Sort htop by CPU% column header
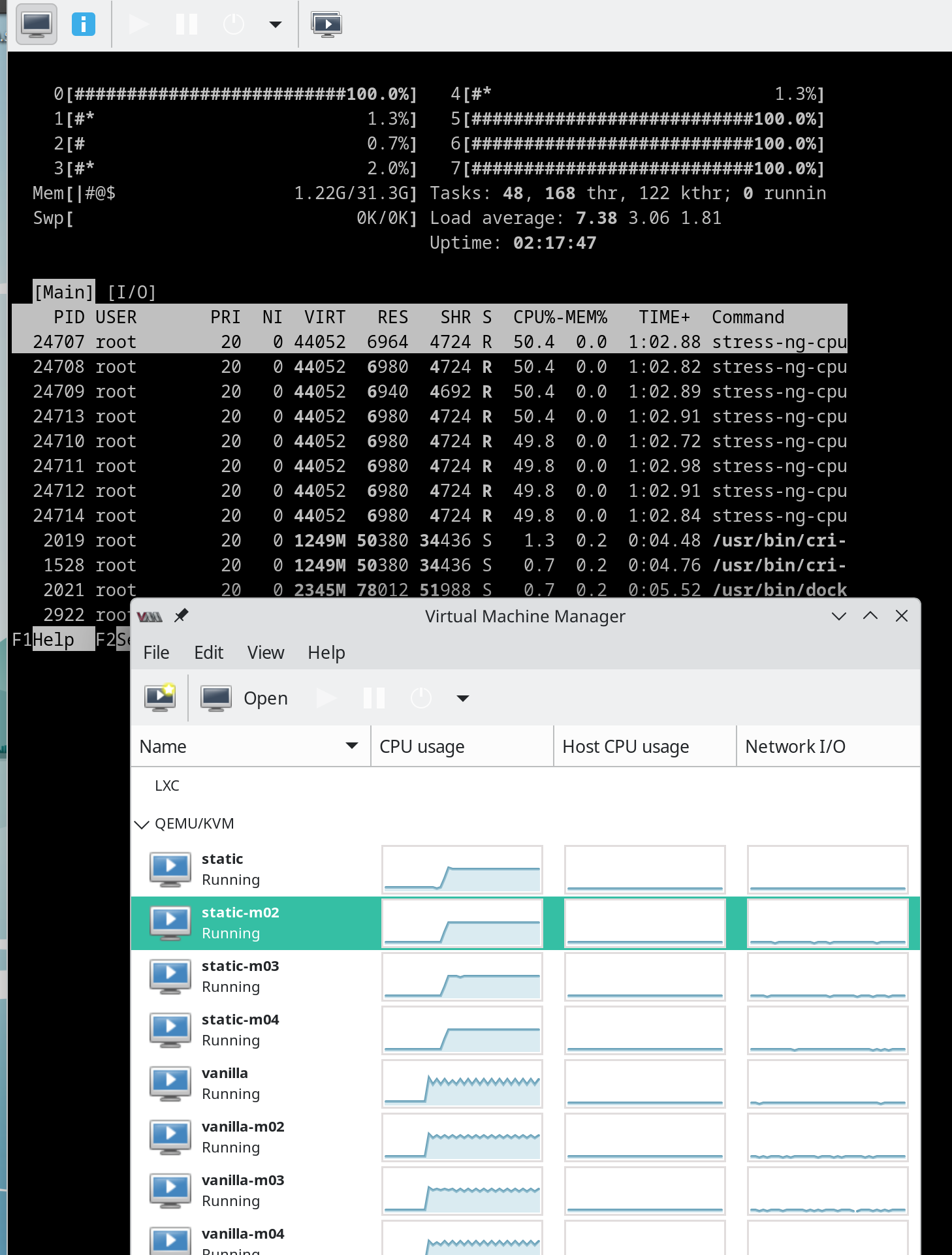This screenshot has height=1255, width=952. point(533,317)
